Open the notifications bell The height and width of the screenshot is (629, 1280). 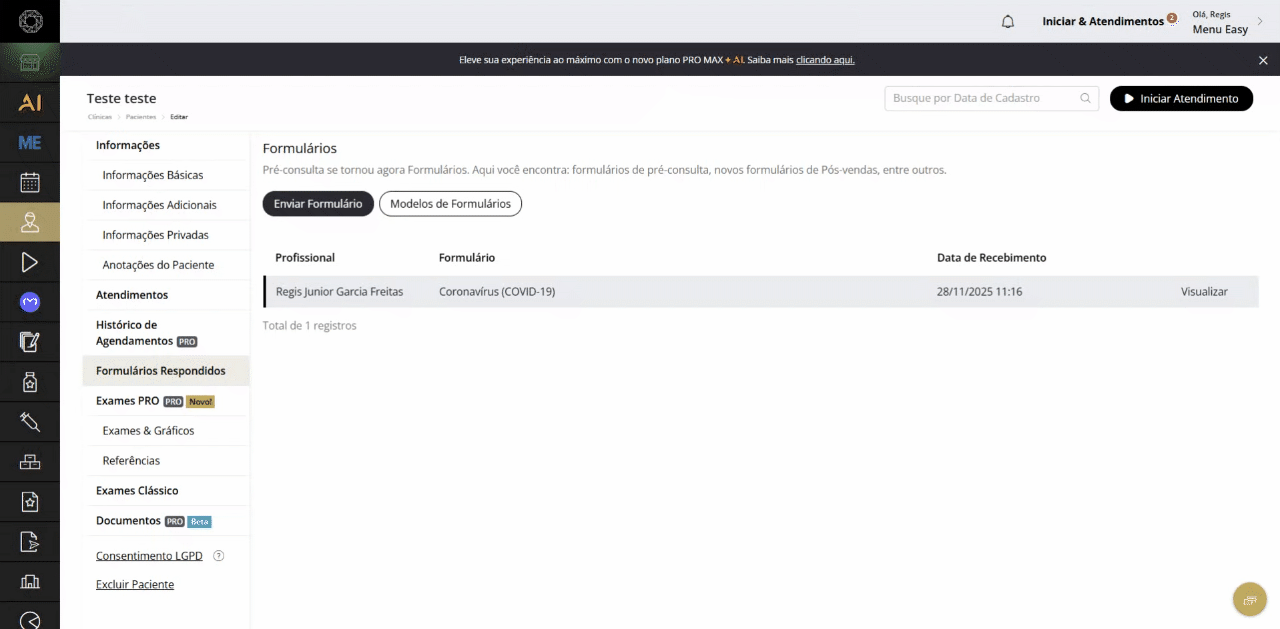point(1008,21)
